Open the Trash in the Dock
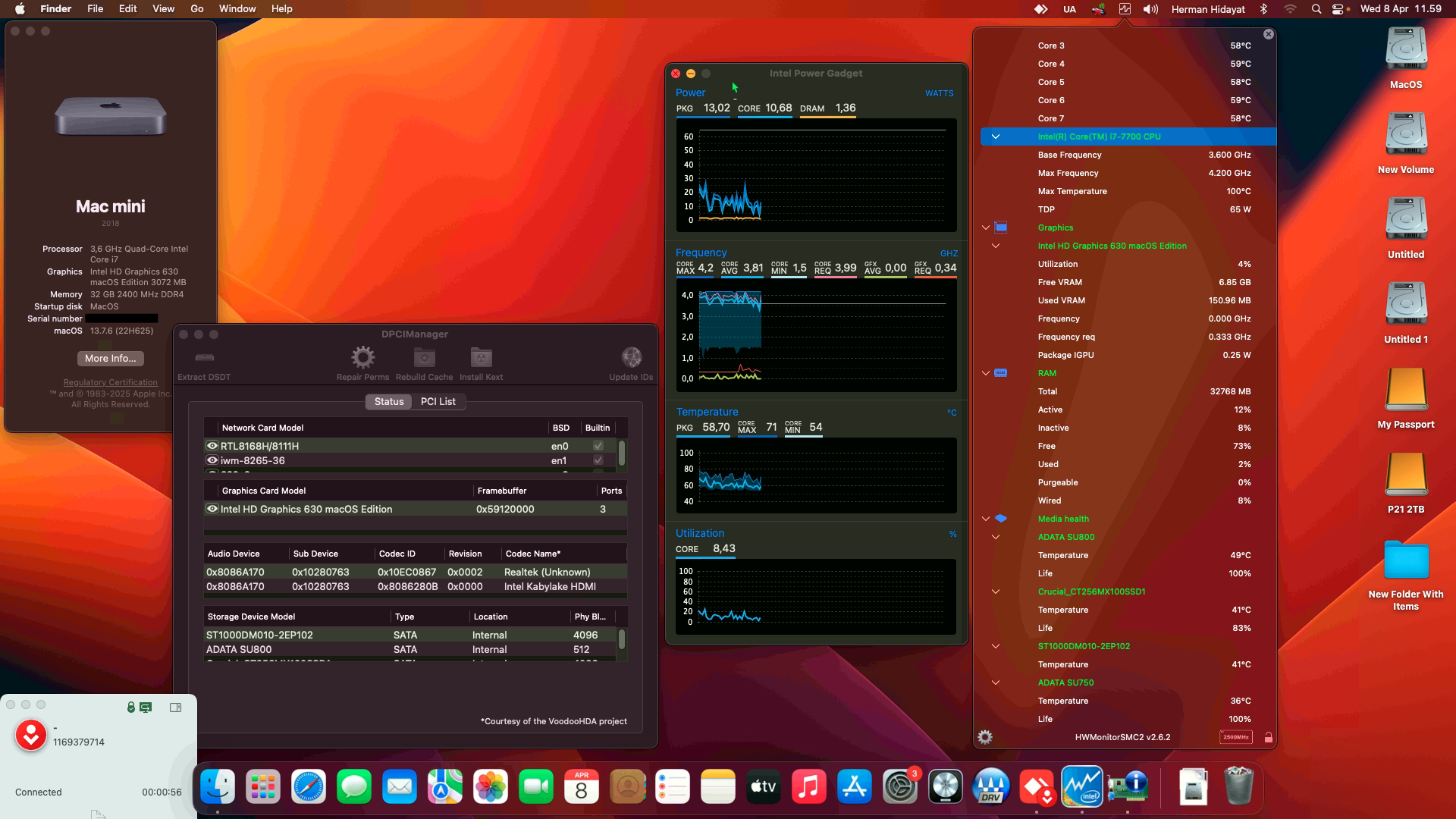Screen dimensions: 1456x819 pos(1238,786)
